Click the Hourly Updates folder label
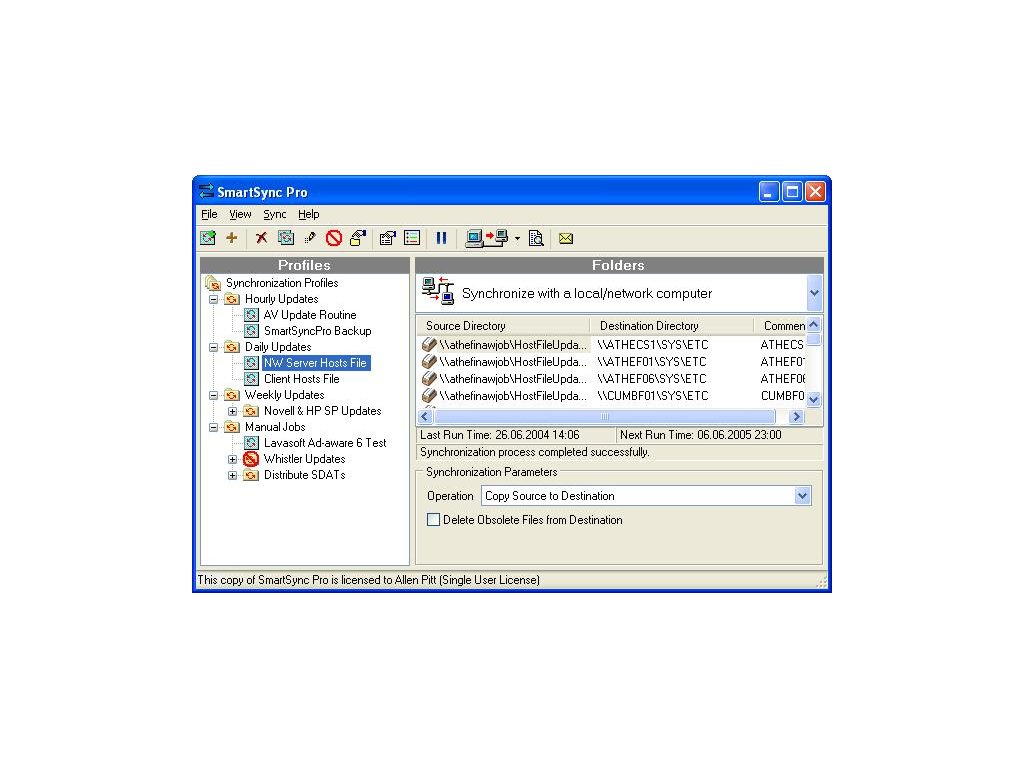This screenshot has height=768, width=1024. [x=281, y=299]
